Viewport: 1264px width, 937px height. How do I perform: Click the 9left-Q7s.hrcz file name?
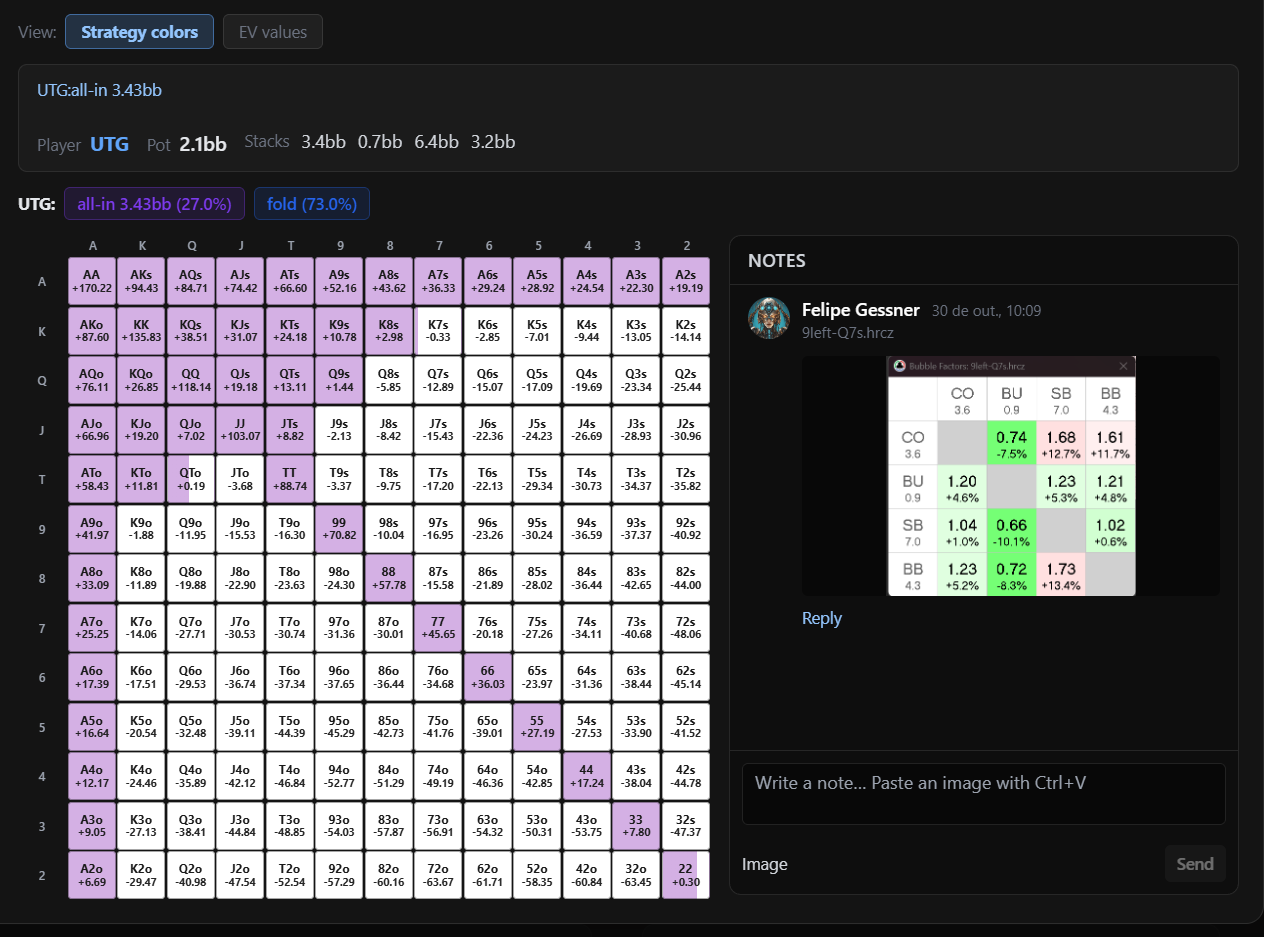point(848,334)
